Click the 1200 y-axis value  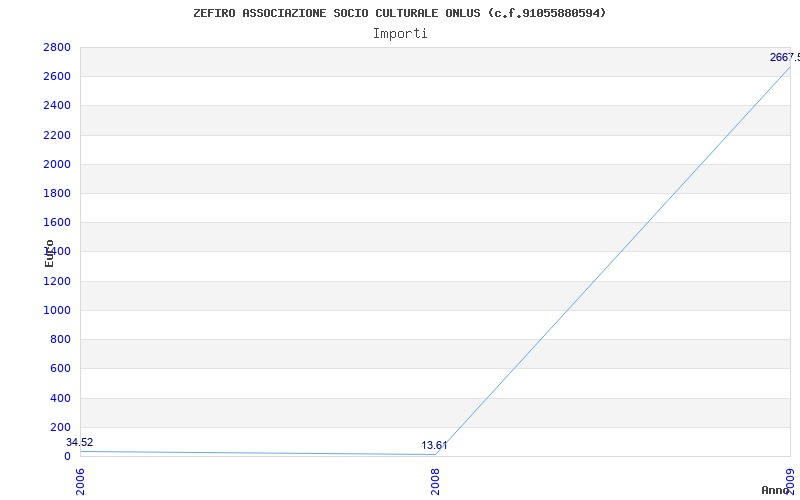coord(57,281)
